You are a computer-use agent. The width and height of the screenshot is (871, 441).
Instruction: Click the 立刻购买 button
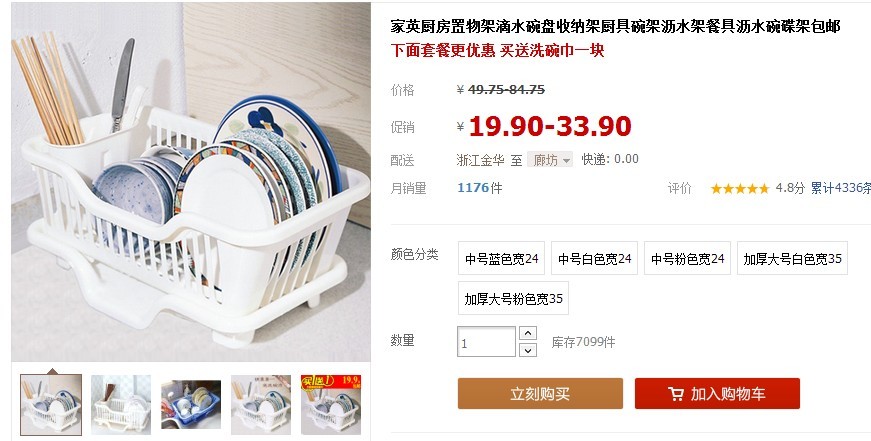[x=540, y=394]
